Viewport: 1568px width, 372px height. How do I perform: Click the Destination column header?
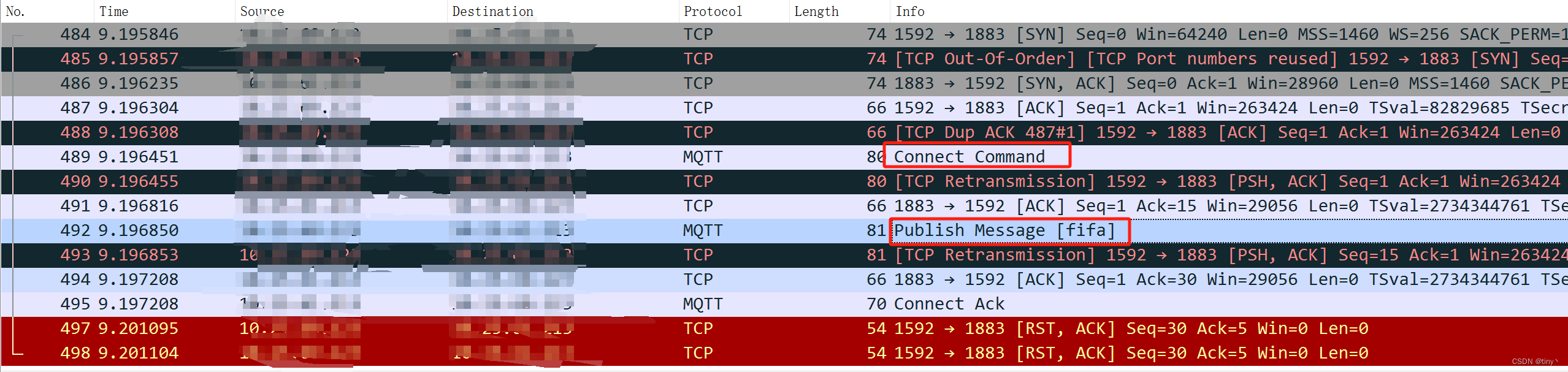tap(492, 11)
